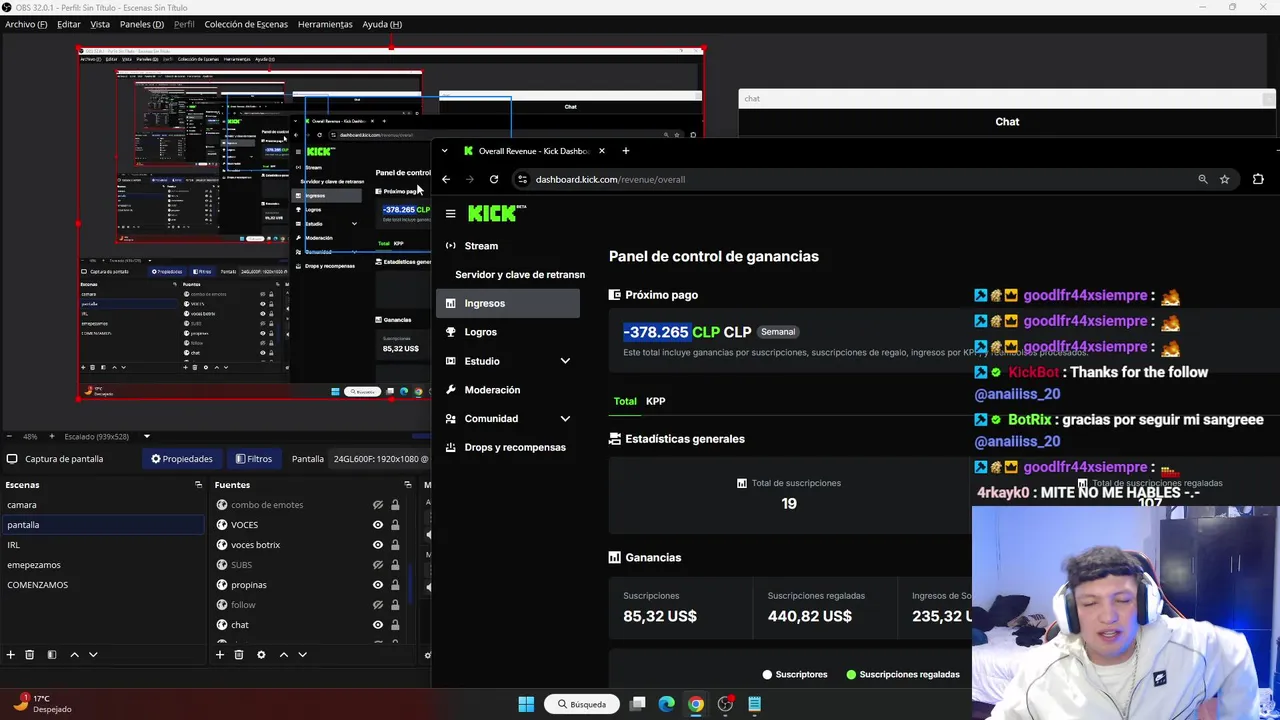Viewport: 1280px width, 720px height.
Task: Open the Paneles menu
Action: [142, 24]
